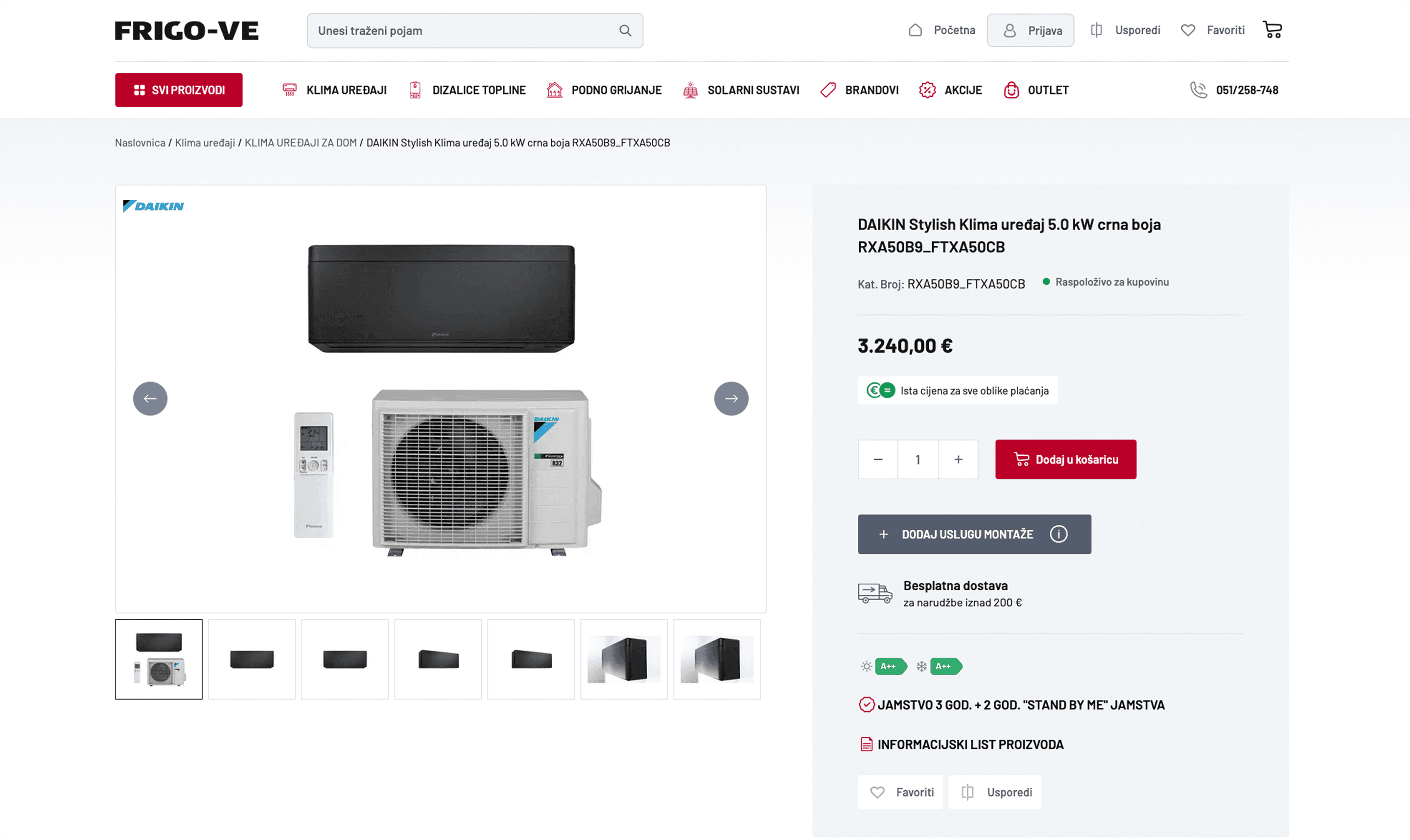Click the FRIGO-VE logo

pyautogui.click(x=186, y=30)
